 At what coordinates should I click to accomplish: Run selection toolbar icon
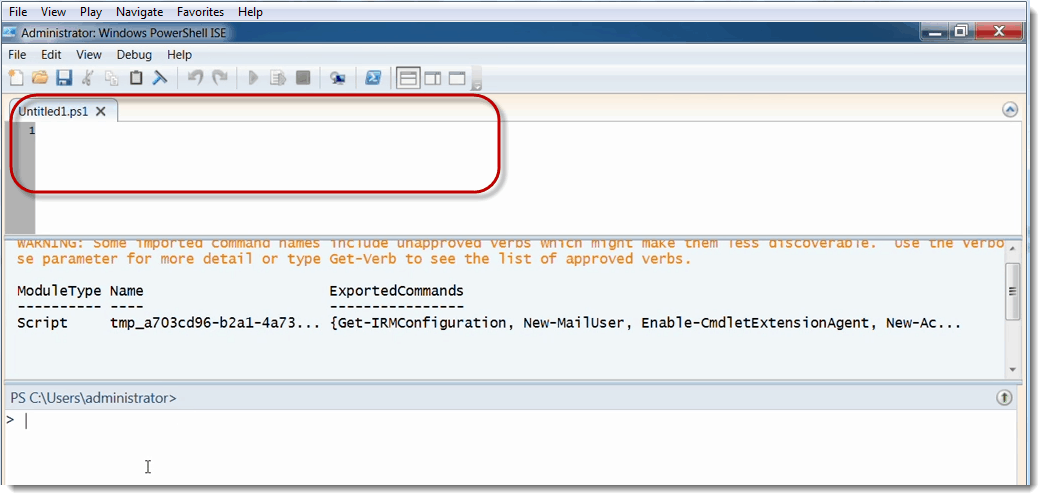click(x=278, y=78)
